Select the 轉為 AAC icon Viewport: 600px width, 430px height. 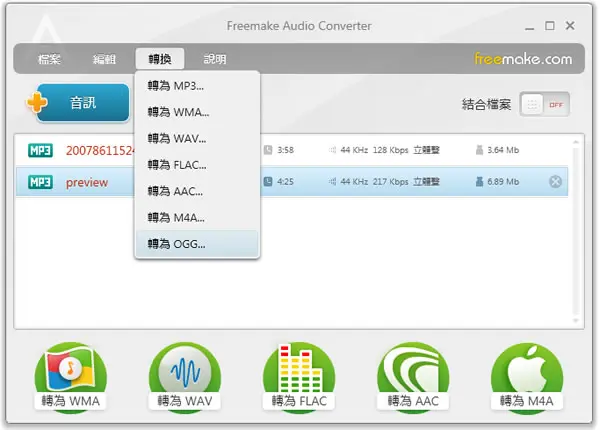(413, 377)
